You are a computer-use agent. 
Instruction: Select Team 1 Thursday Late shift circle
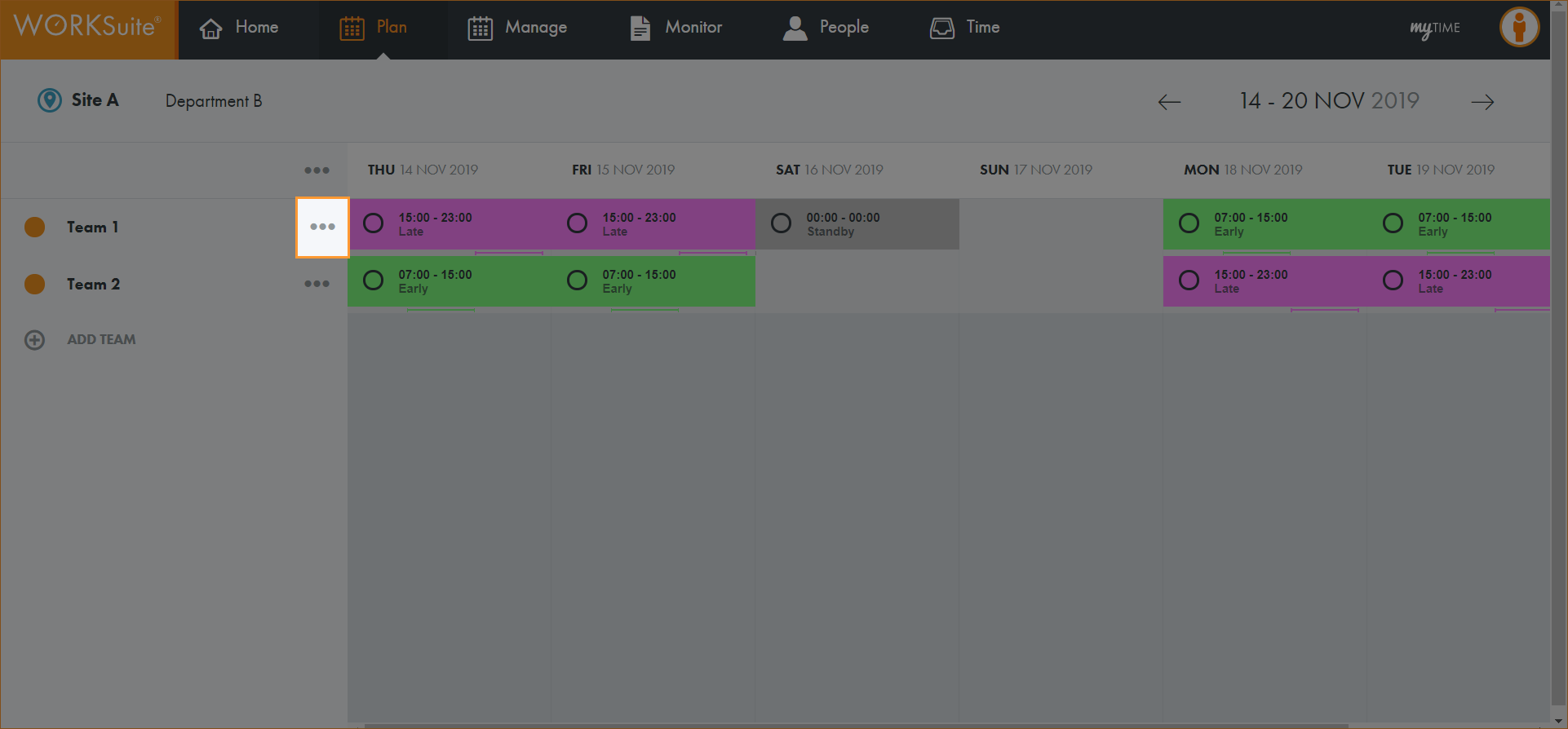click(x=374, y=223)
